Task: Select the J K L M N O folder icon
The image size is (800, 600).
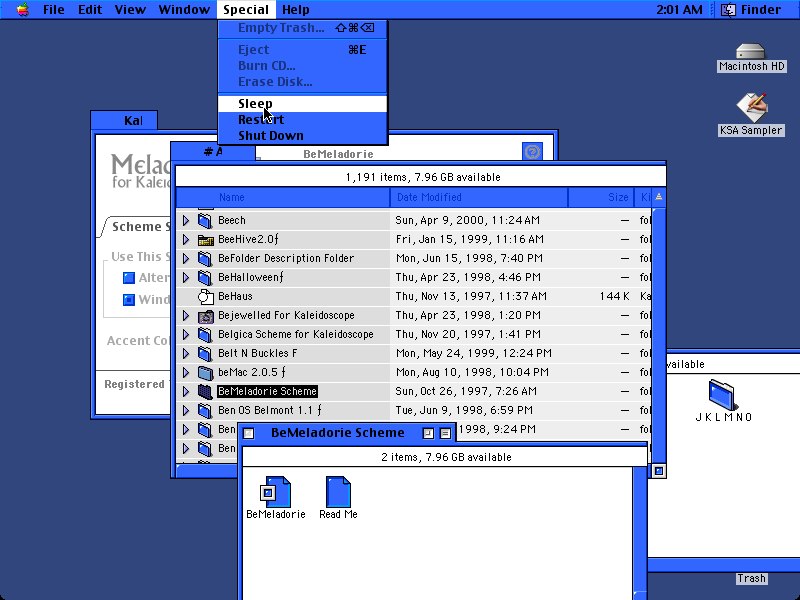Action: 723,395
